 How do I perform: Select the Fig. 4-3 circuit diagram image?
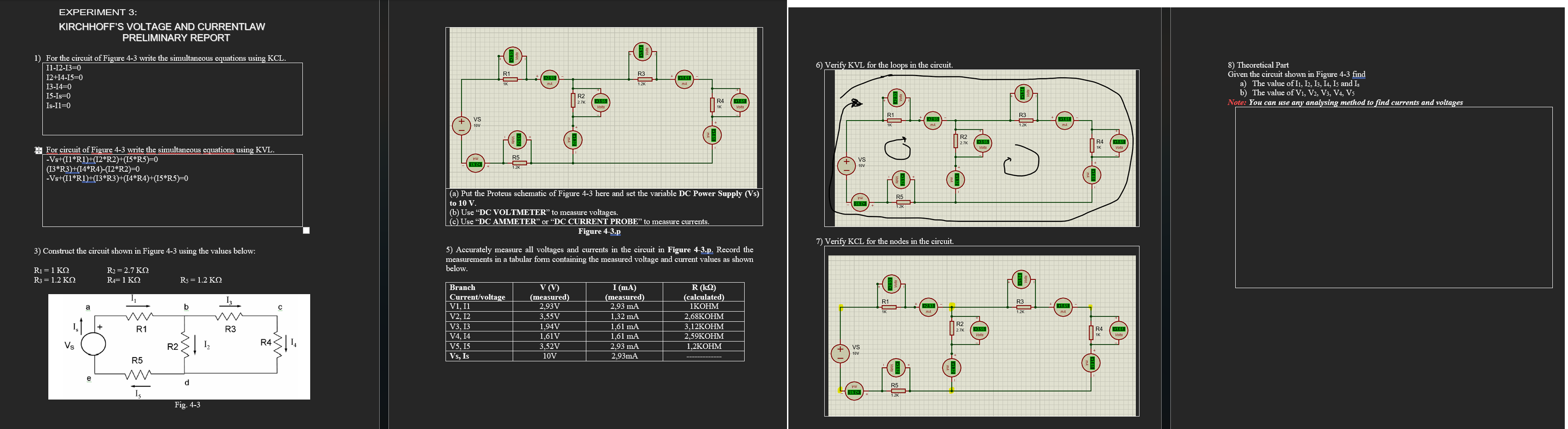[179, 347]
